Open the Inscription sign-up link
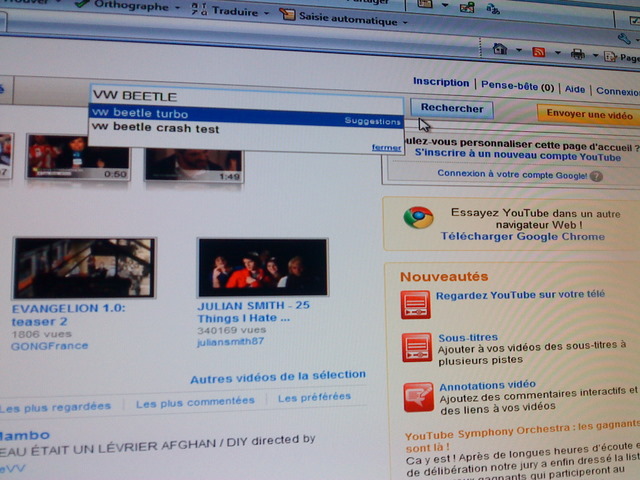The image size is (640, 480). (441, 82)
